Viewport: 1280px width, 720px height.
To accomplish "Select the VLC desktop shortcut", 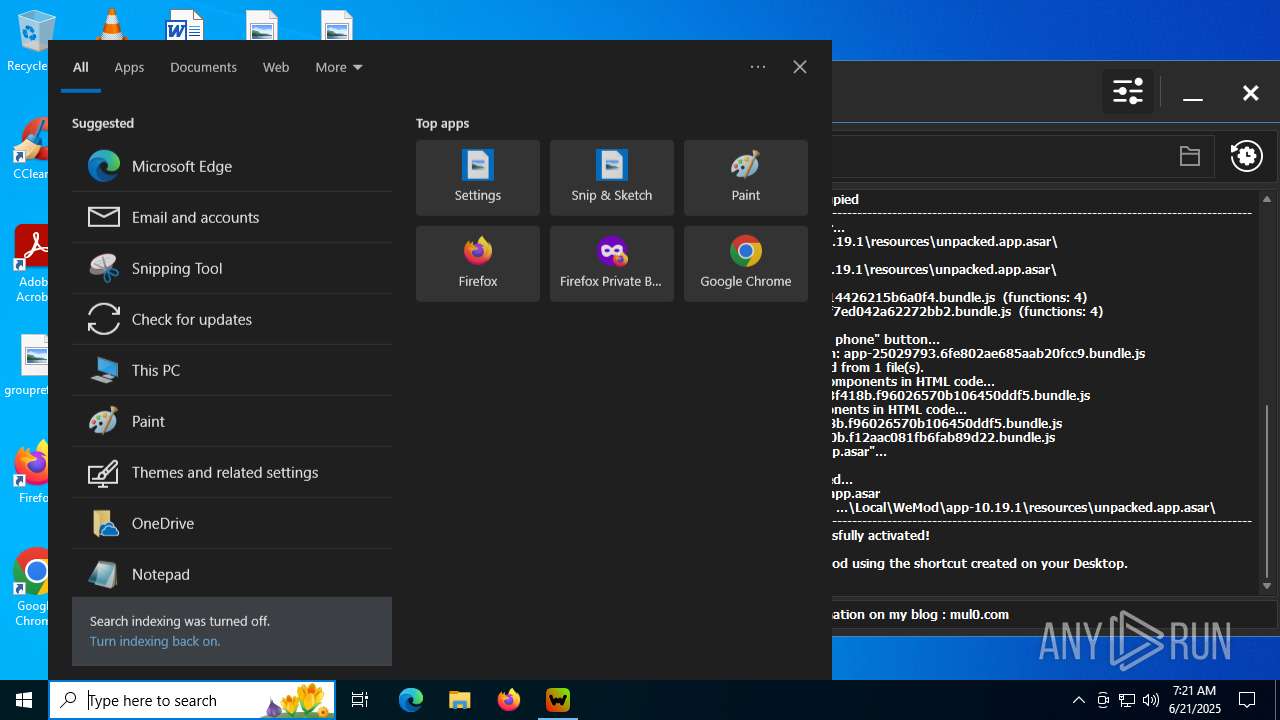I will click(110, 24).
